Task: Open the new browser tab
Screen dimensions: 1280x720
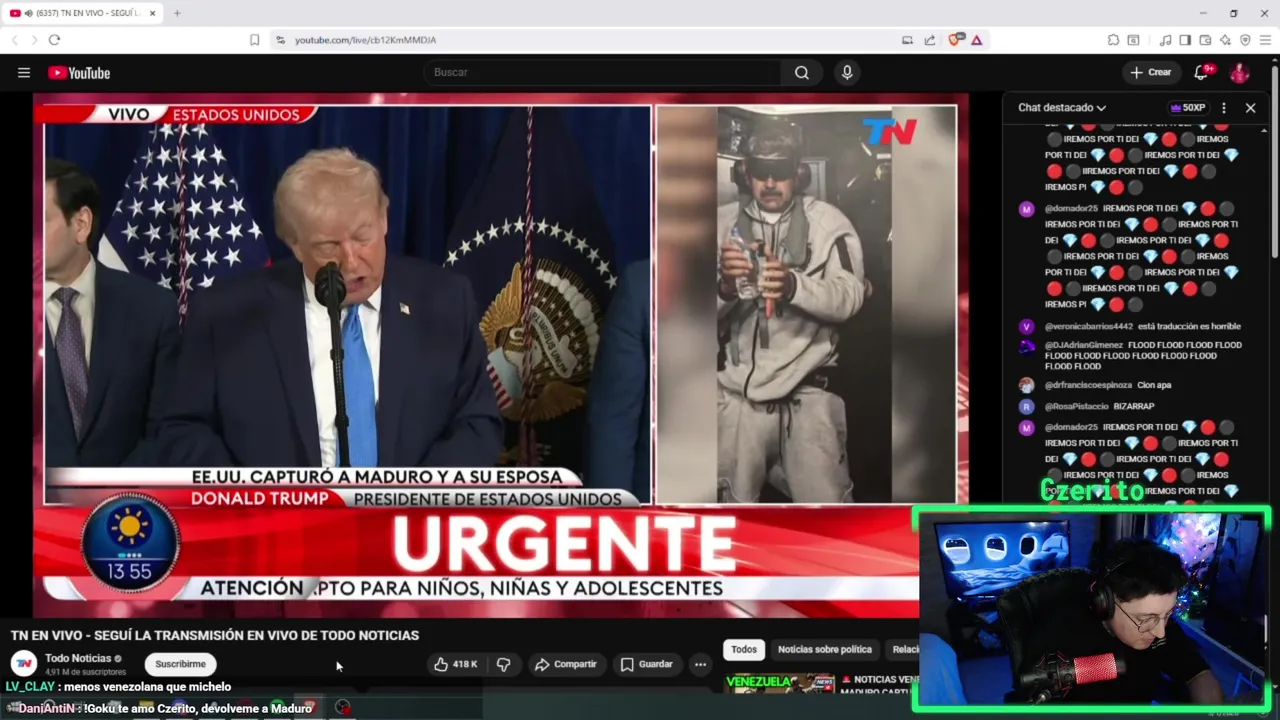Action: [177, 13]
